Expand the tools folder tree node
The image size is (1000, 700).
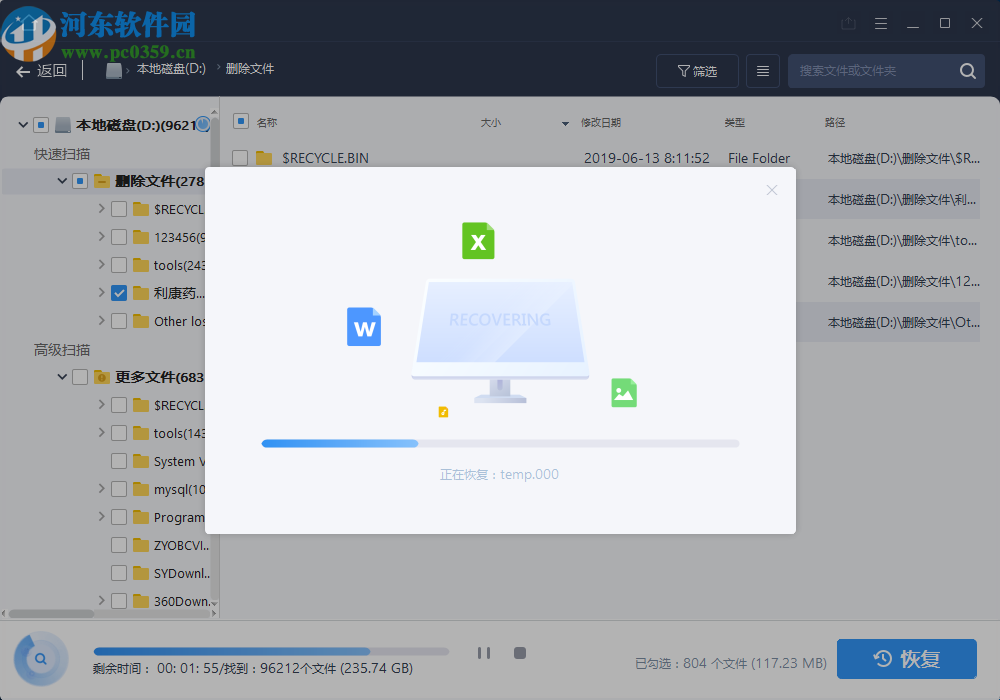point(100,264)
